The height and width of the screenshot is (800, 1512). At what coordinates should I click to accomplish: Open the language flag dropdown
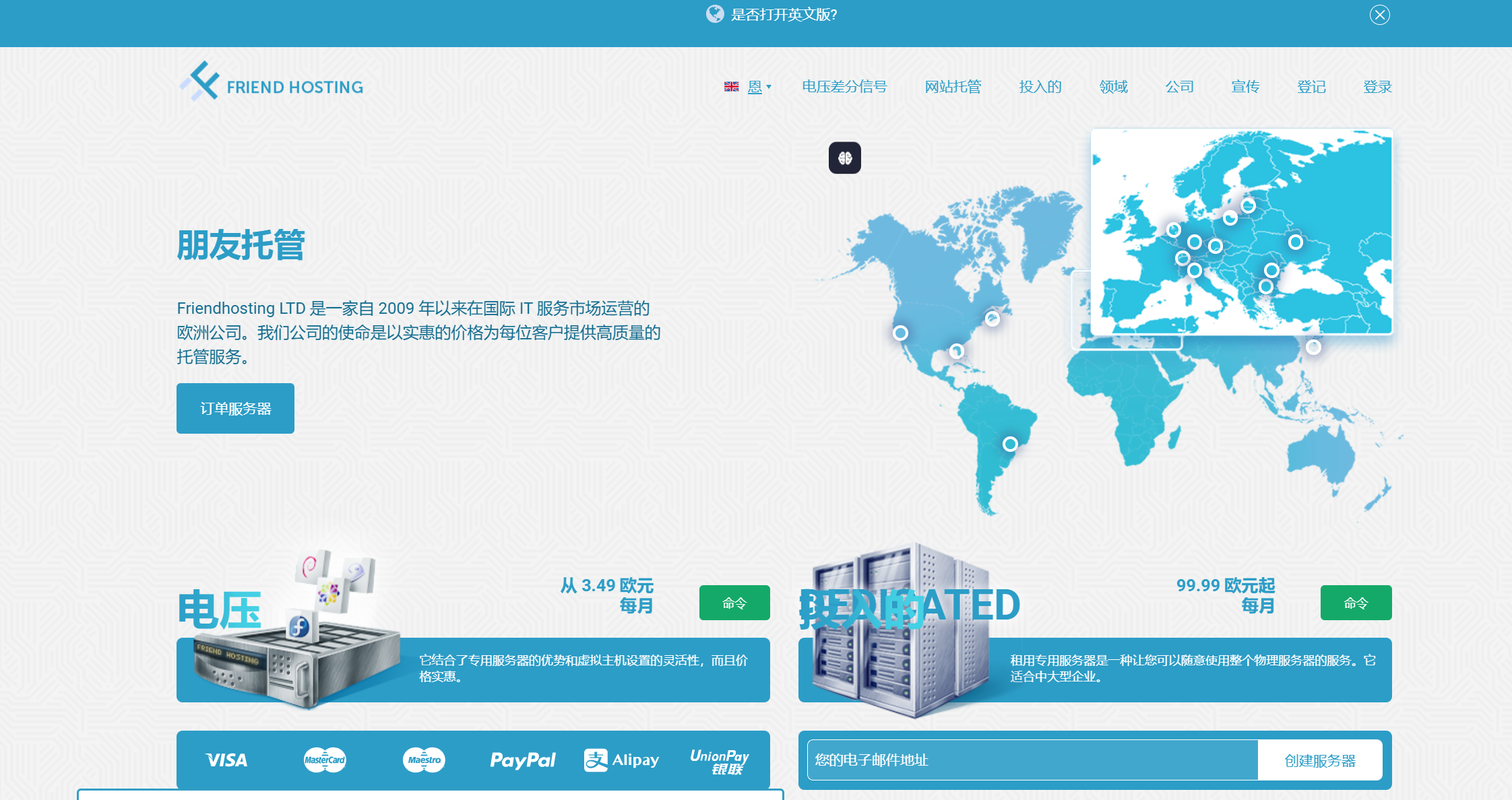[747, 87]
